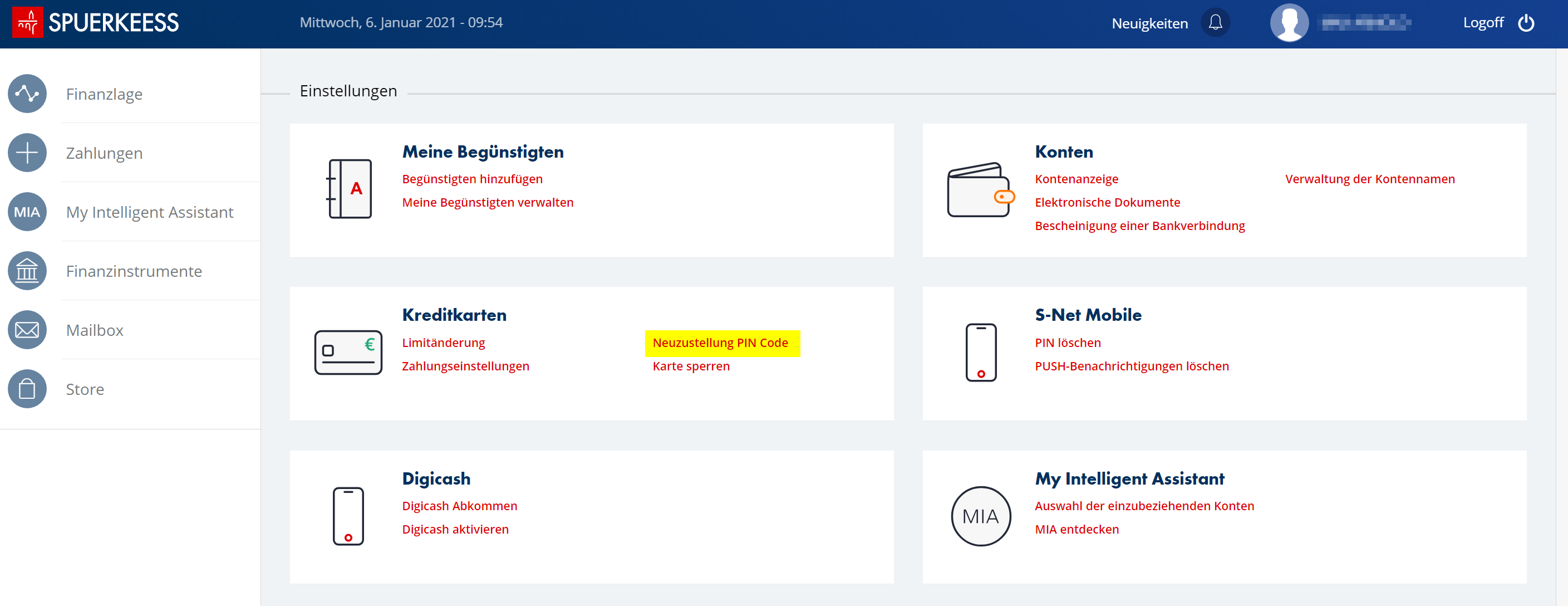Screen dimensions: 1568x606
Task: Click Begünstigten hinzufügen link
Action: (472, 179)
